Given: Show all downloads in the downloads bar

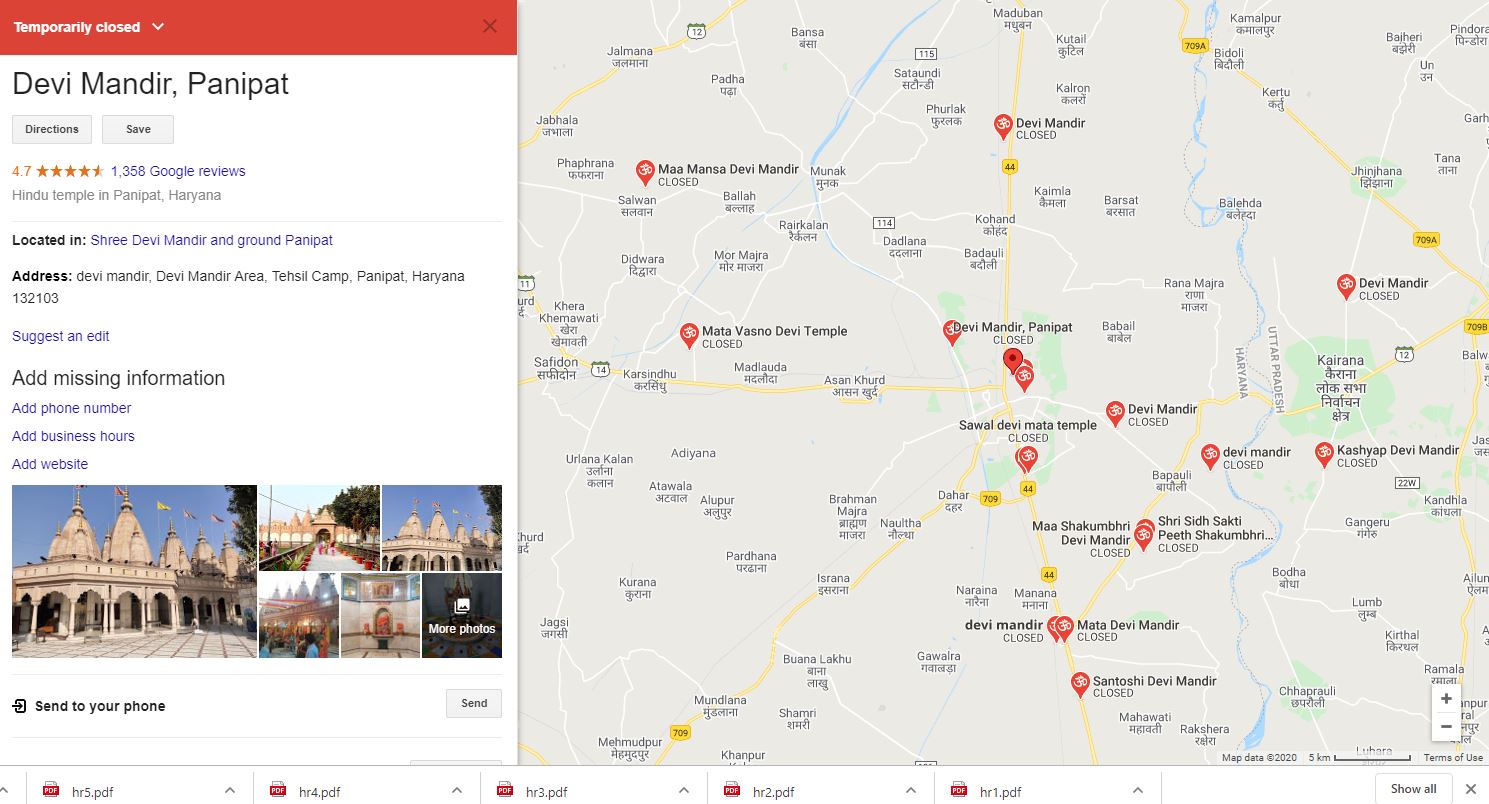Looking at the screenshot, I should point(1413,789).
